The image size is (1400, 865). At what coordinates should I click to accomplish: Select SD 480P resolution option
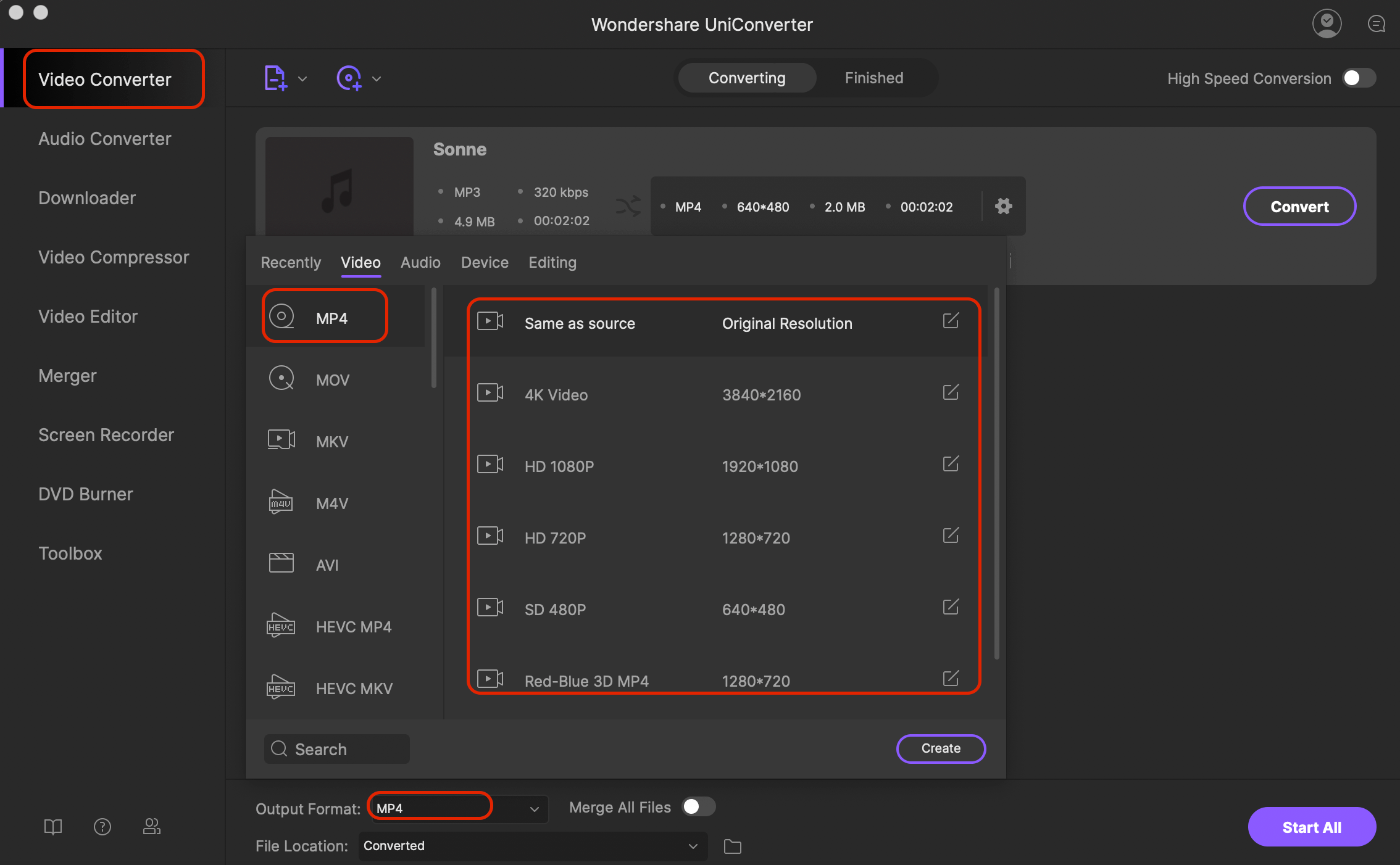click(x=715, y=608)
